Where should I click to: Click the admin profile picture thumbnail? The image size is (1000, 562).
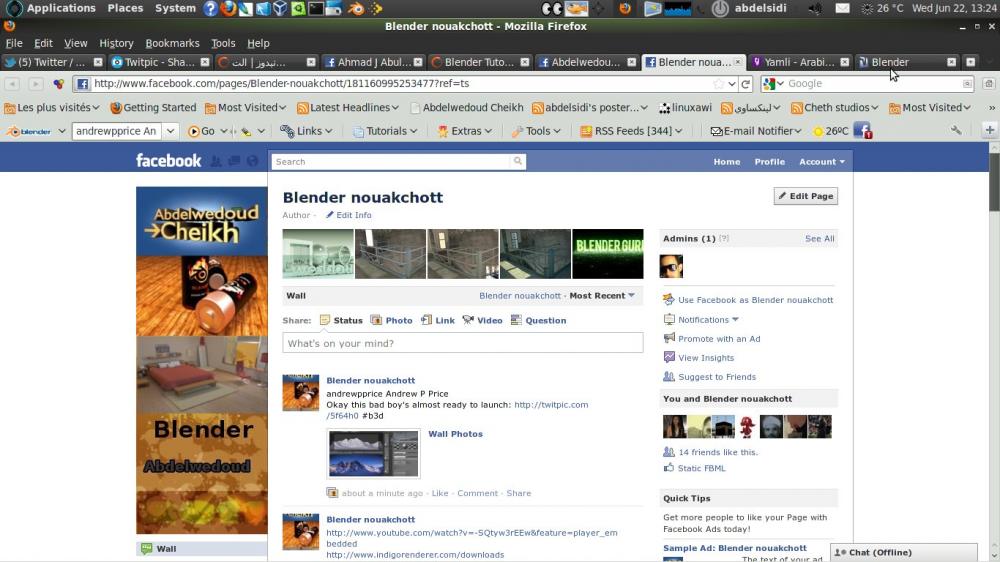click(671, 266)
